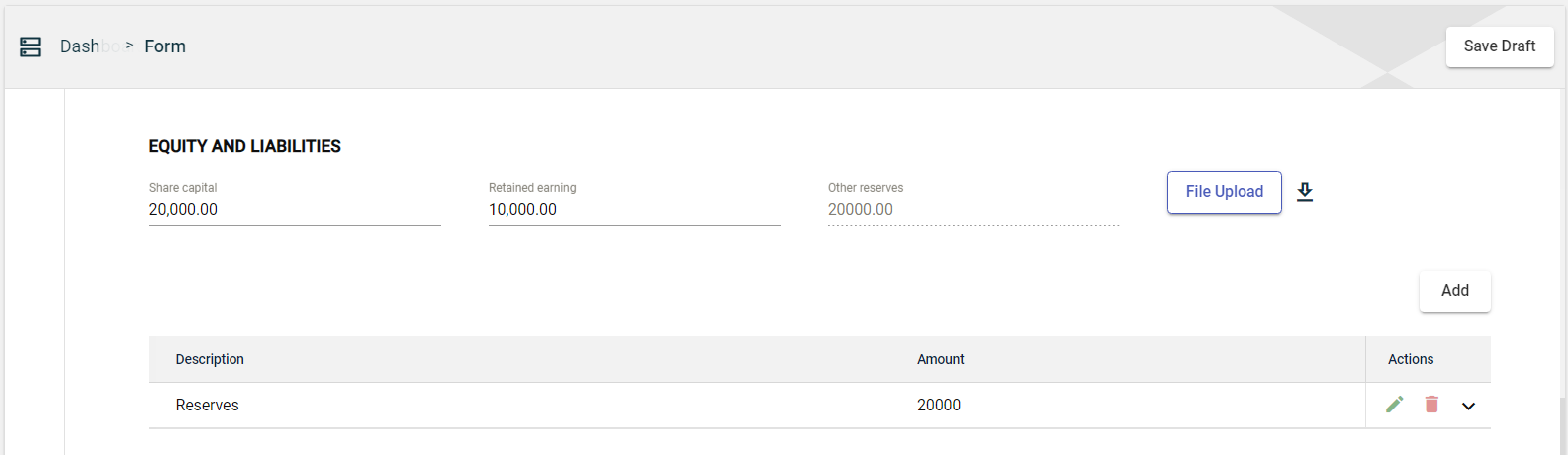The image size is (1568, 455).
Task: Click the Other reserves disabled field
Action: pos(972,210)
